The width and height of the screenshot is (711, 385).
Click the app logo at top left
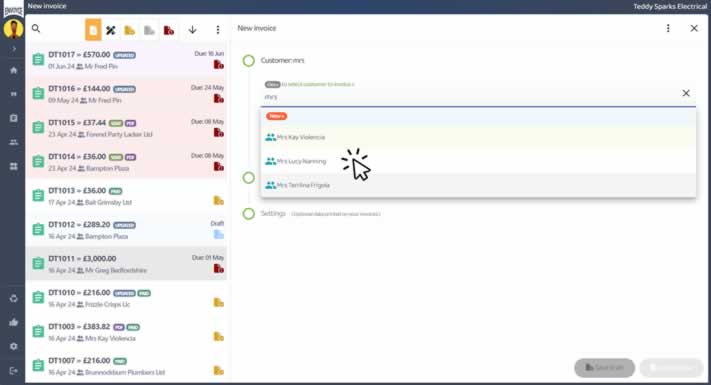pyautogui.click(x=13, y=9)
